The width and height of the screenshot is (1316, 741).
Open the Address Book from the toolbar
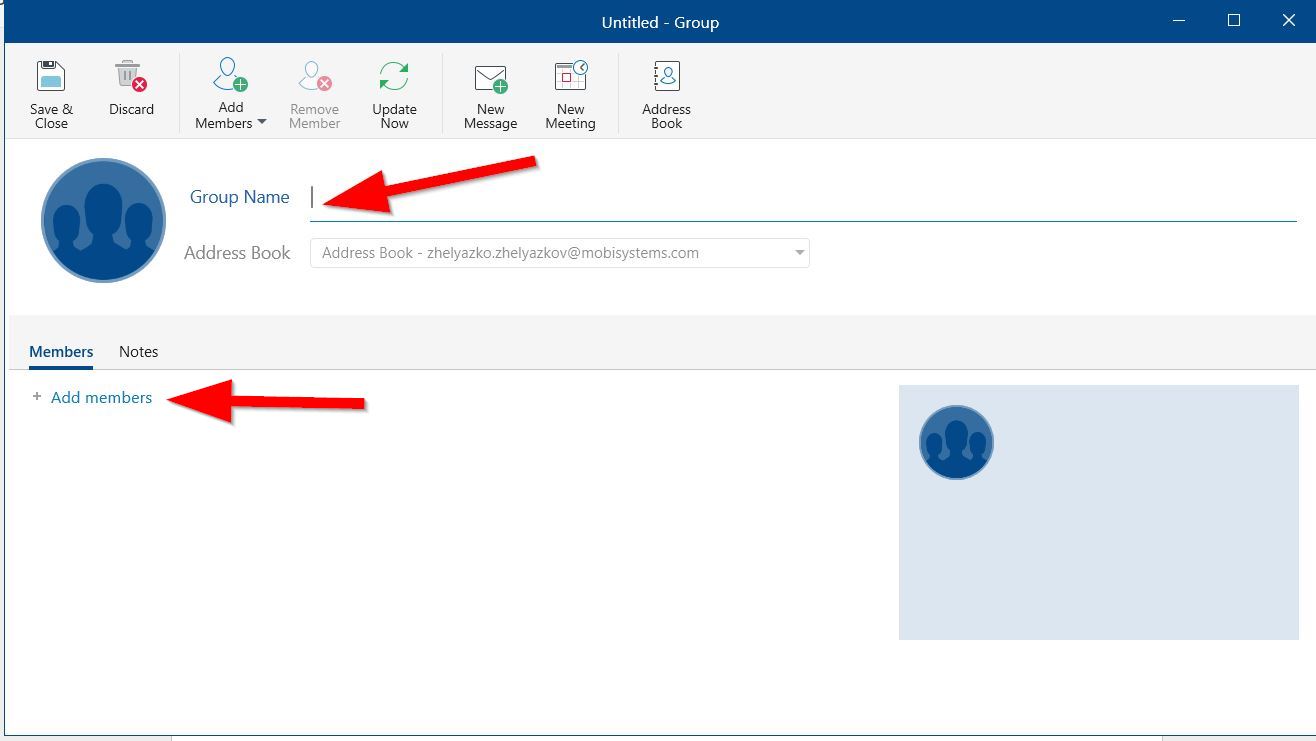click(x=666, y=95)
